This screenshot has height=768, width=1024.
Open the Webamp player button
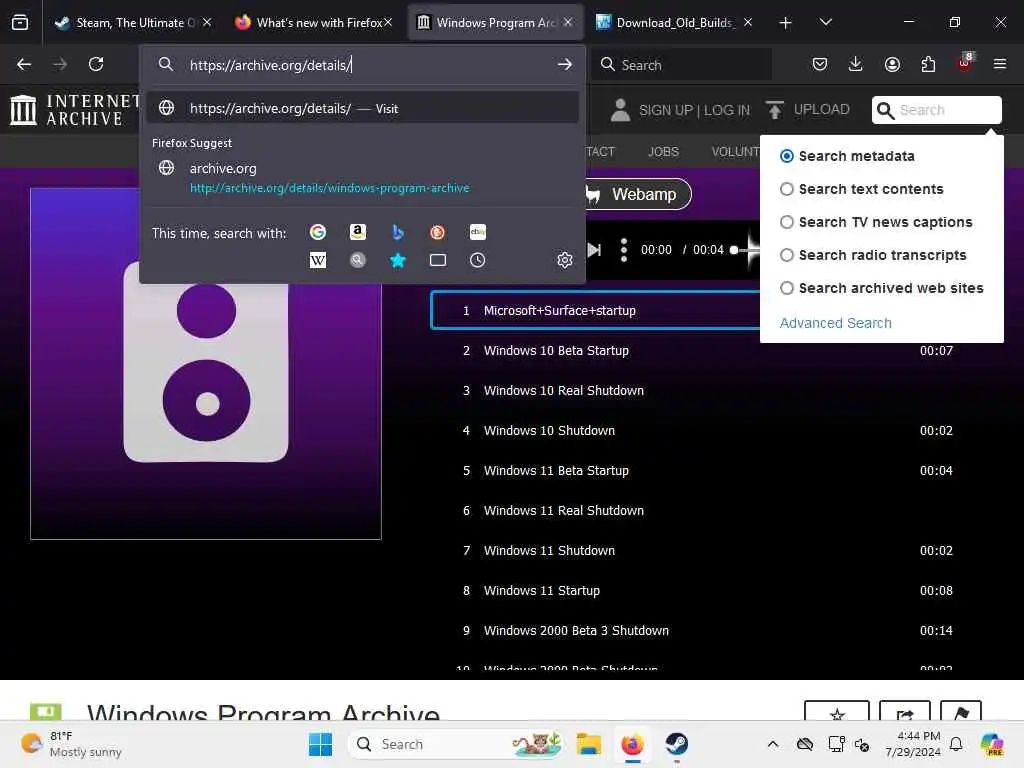(637, 194)
